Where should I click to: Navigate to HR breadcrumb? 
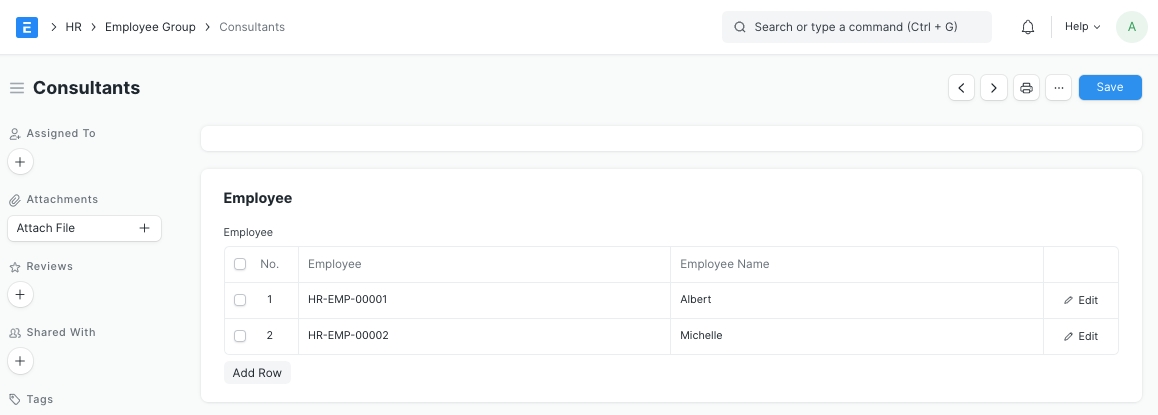click(74, 27)
